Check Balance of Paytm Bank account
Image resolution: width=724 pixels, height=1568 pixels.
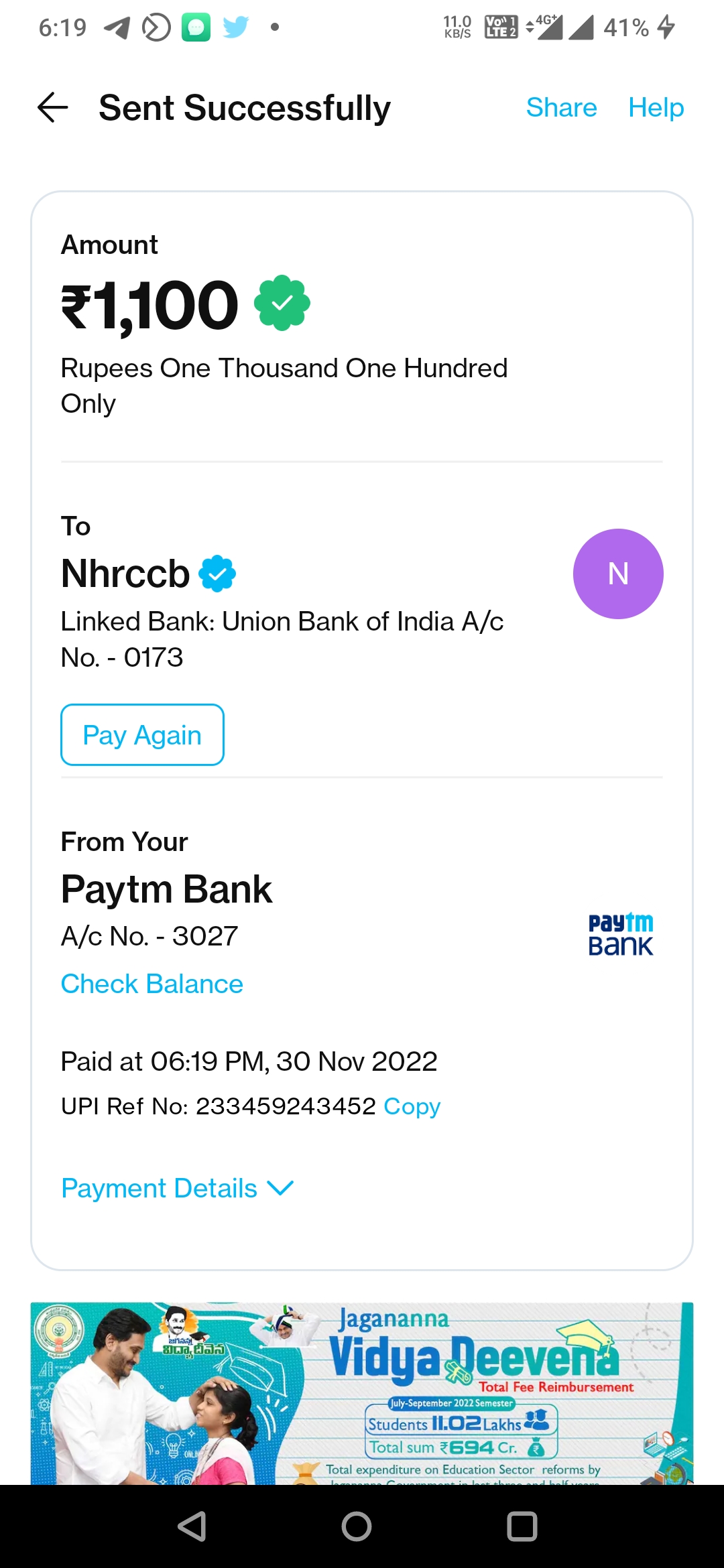(x=152, y=984)
